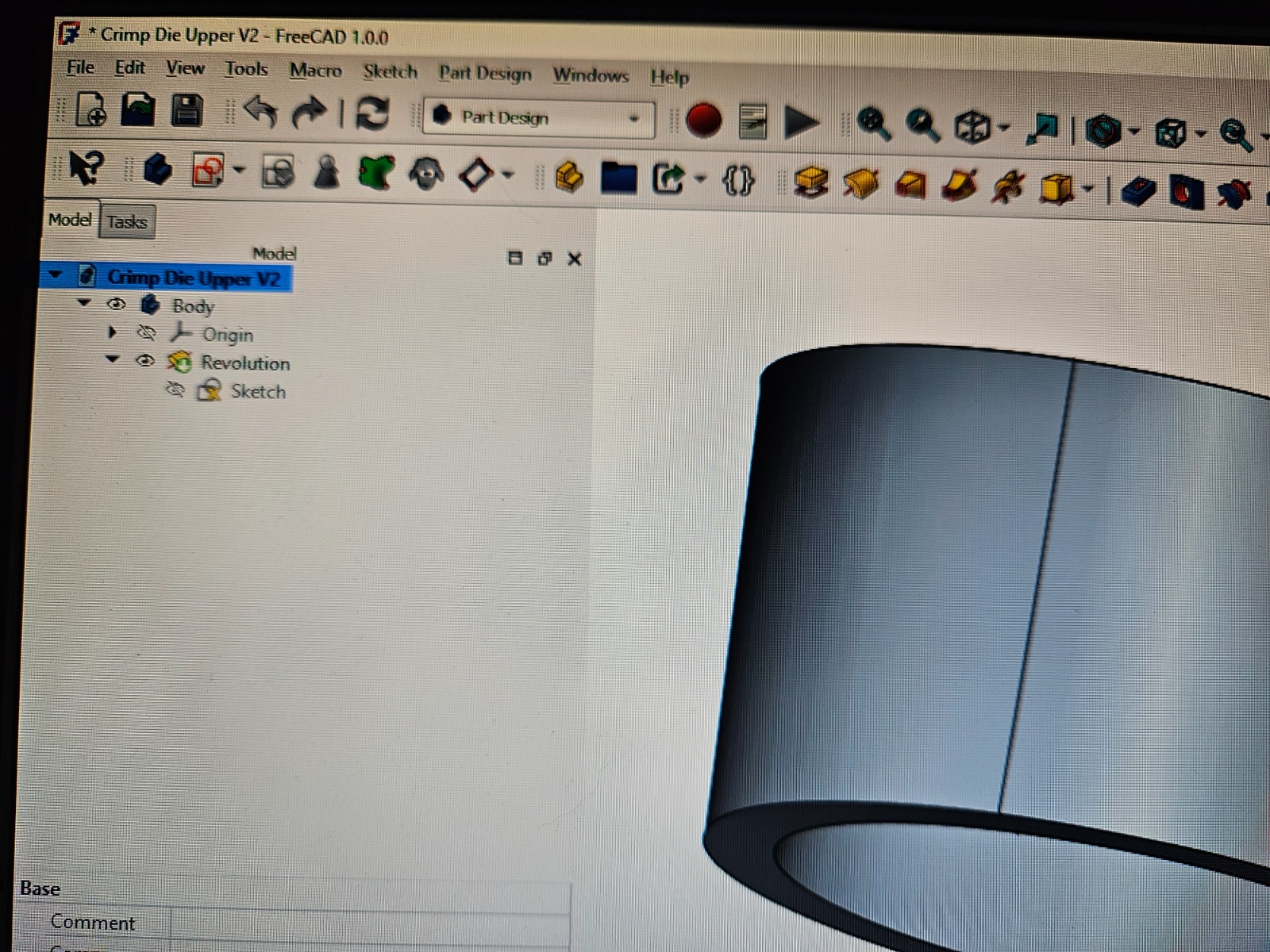Viewport: 1270px width, 952px height.
Task: Toggle visibility eye for Body
Action: (x=117, y=305)
